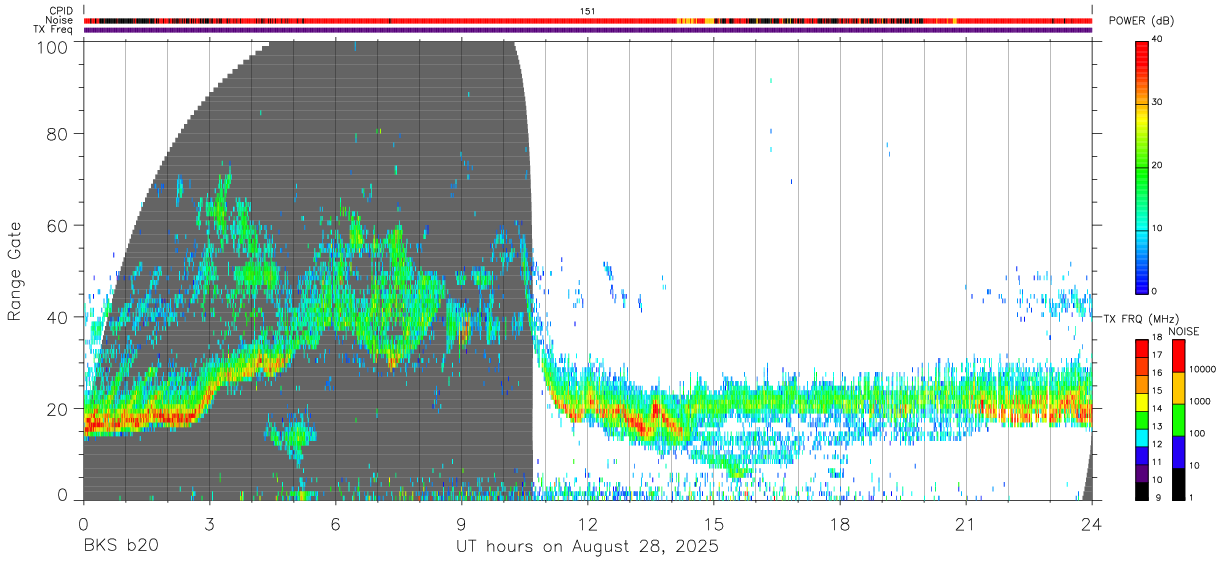Select the 14 tick on the TX FRQ legend
The height and width of the screenshot is (567, 1228).
click(1158, 408)
